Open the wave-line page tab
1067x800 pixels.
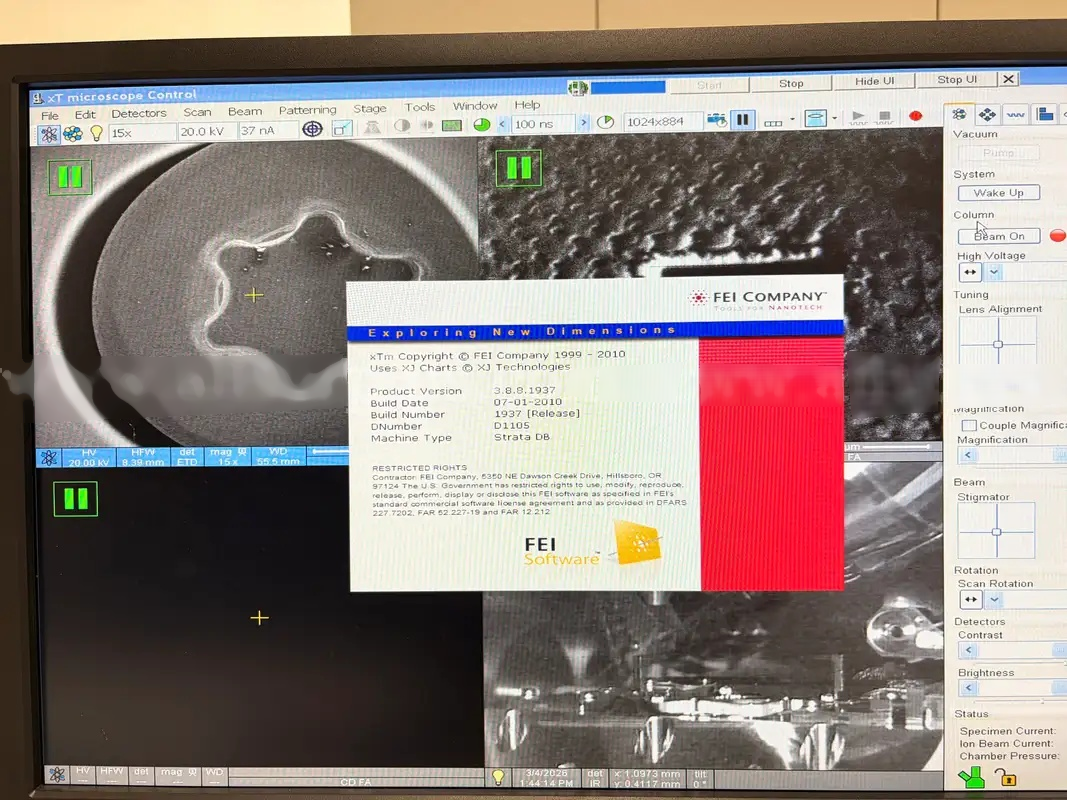click(x=1015, y=114)
